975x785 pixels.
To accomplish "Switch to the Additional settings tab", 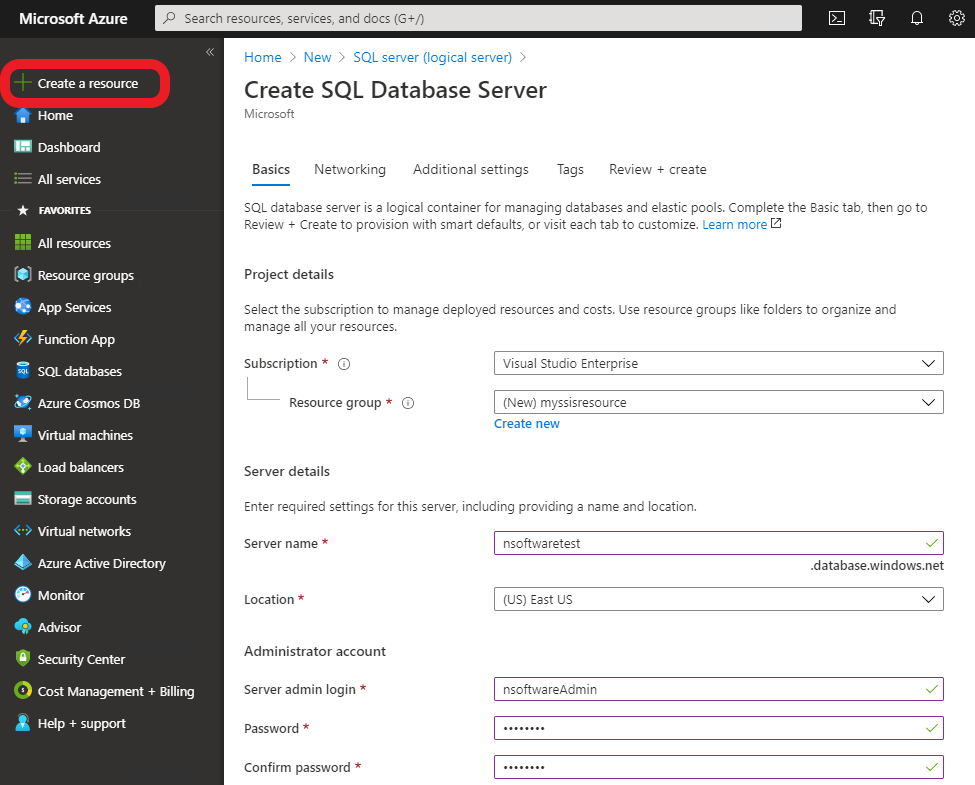I will coord(471,169).
